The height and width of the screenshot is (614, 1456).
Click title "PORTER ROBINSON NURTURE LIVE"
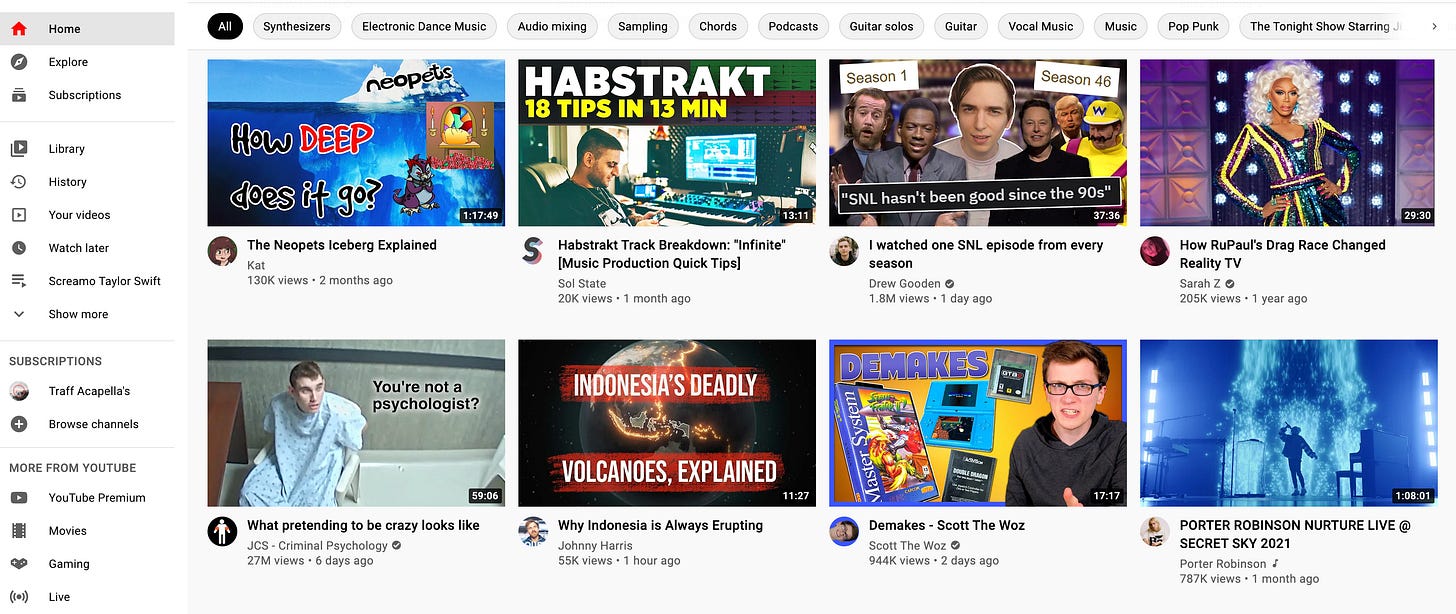tap(1295, 534)
